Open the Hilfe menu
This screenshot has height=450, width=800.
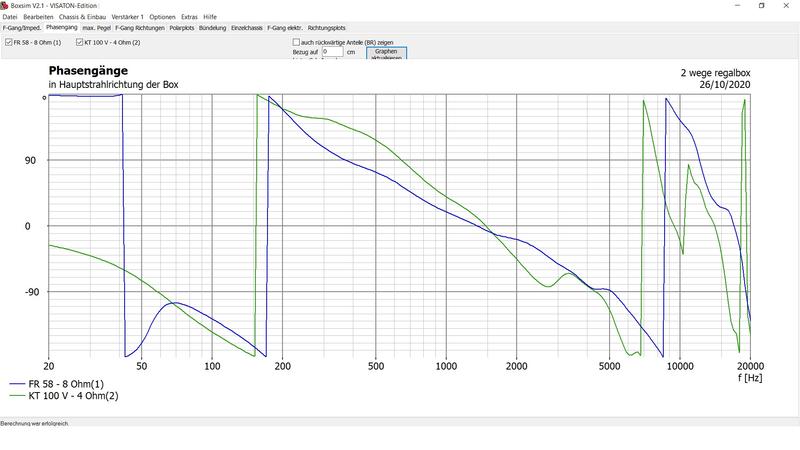(x=210, y=17)
